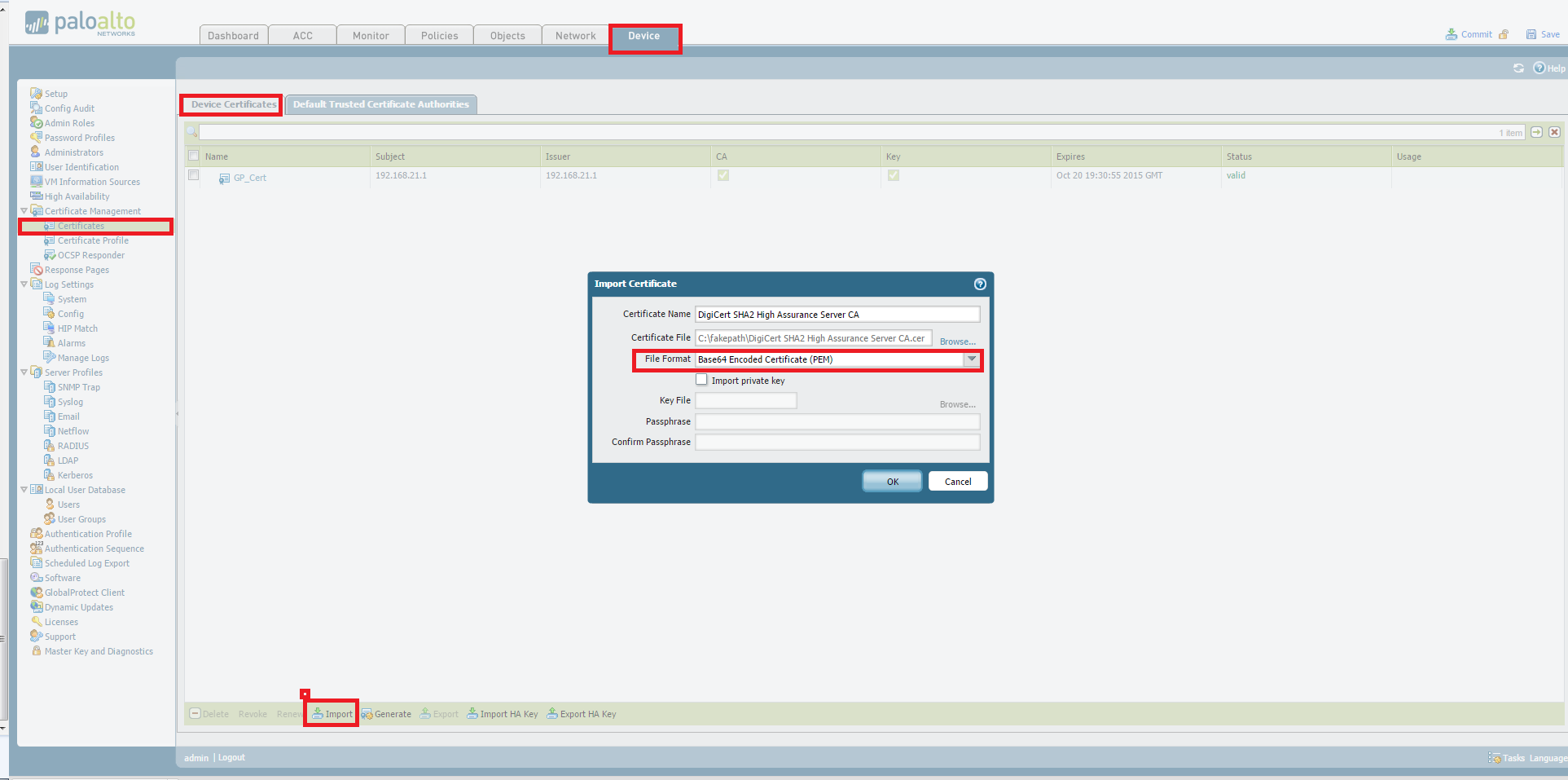This screenshot has width=1568, height=780.
Task: Click the Import HA Key icon
Action: pos(502,713)
